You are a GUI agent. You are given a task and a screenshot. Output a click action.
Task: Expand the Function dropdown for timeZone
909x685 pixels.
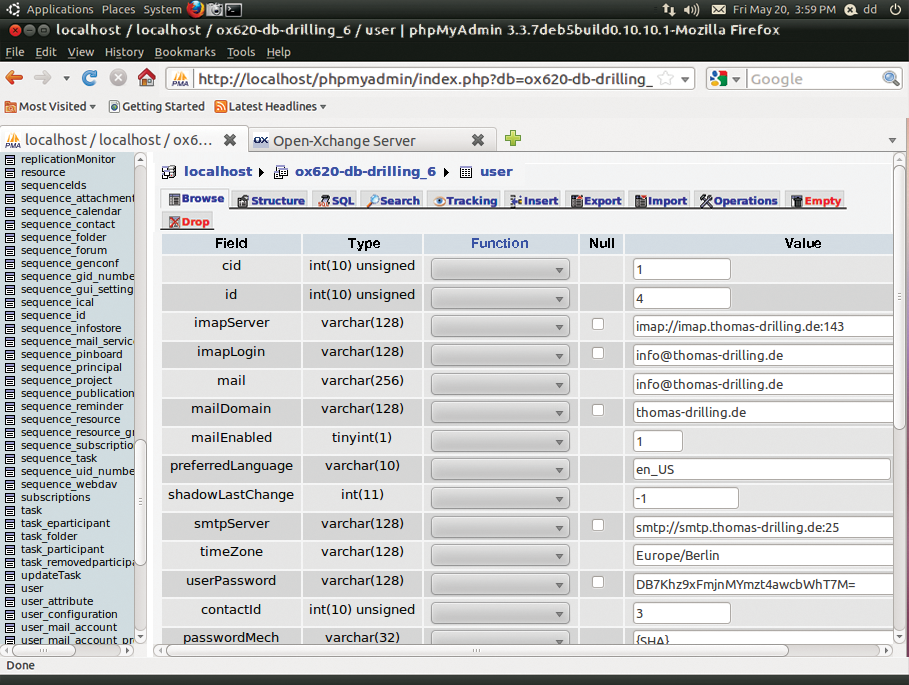(x=500, y=555)
